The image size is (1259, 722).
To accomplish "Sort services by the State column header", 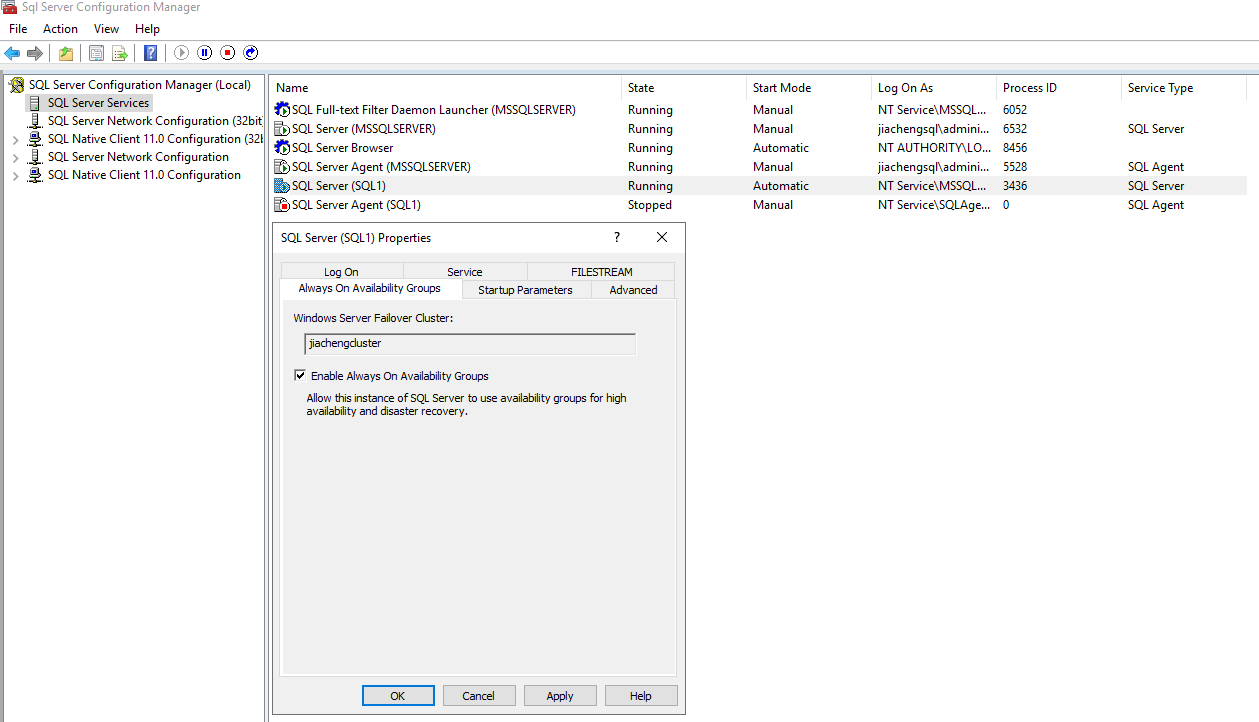I will coord(641,88).
